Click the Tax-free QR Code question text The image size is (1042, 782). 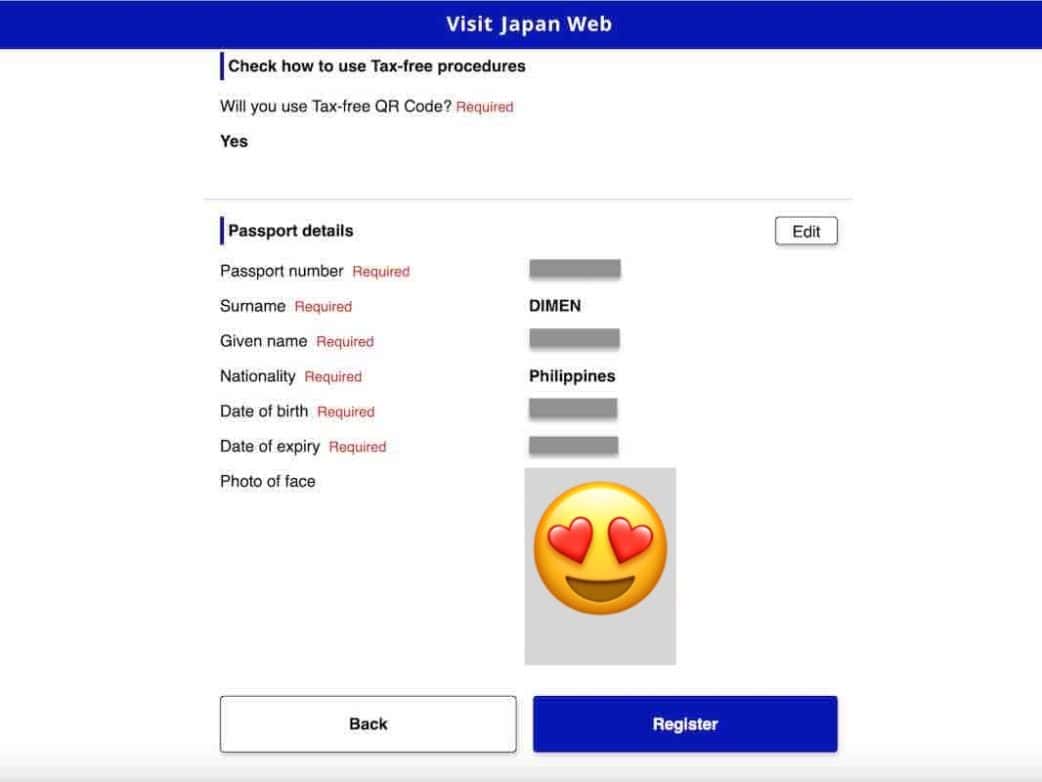coord(336,106)
